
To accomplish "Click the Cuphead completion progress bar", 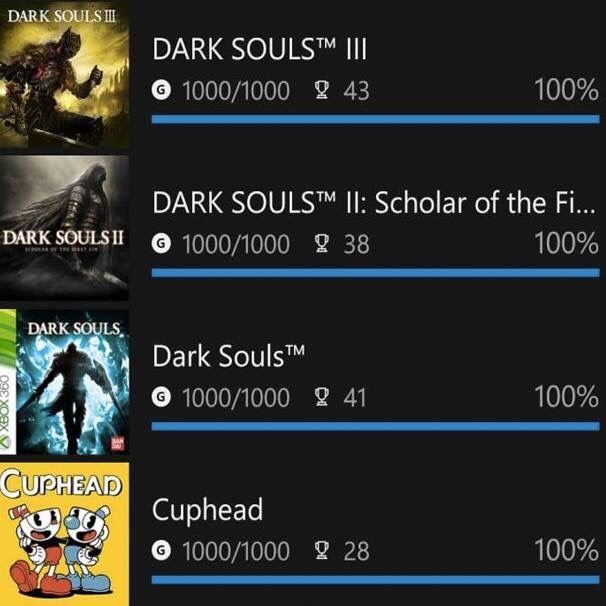I will click(375, 579).
